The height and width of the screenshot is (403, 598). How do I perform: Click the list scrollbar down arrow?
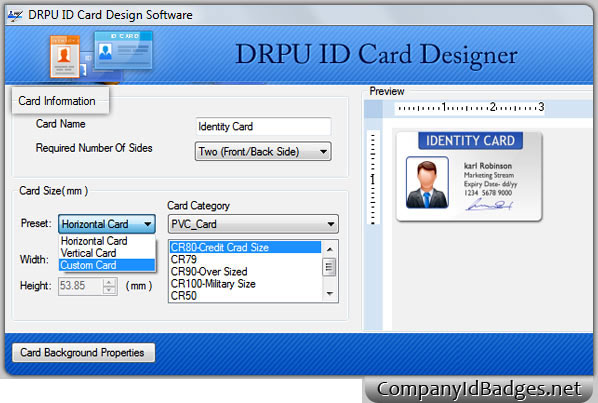click(330, 294)
